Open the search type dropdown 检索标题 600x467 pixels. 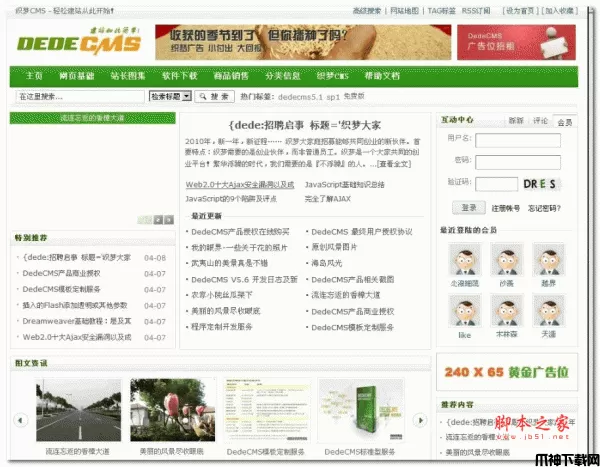(x=170, y=96)
